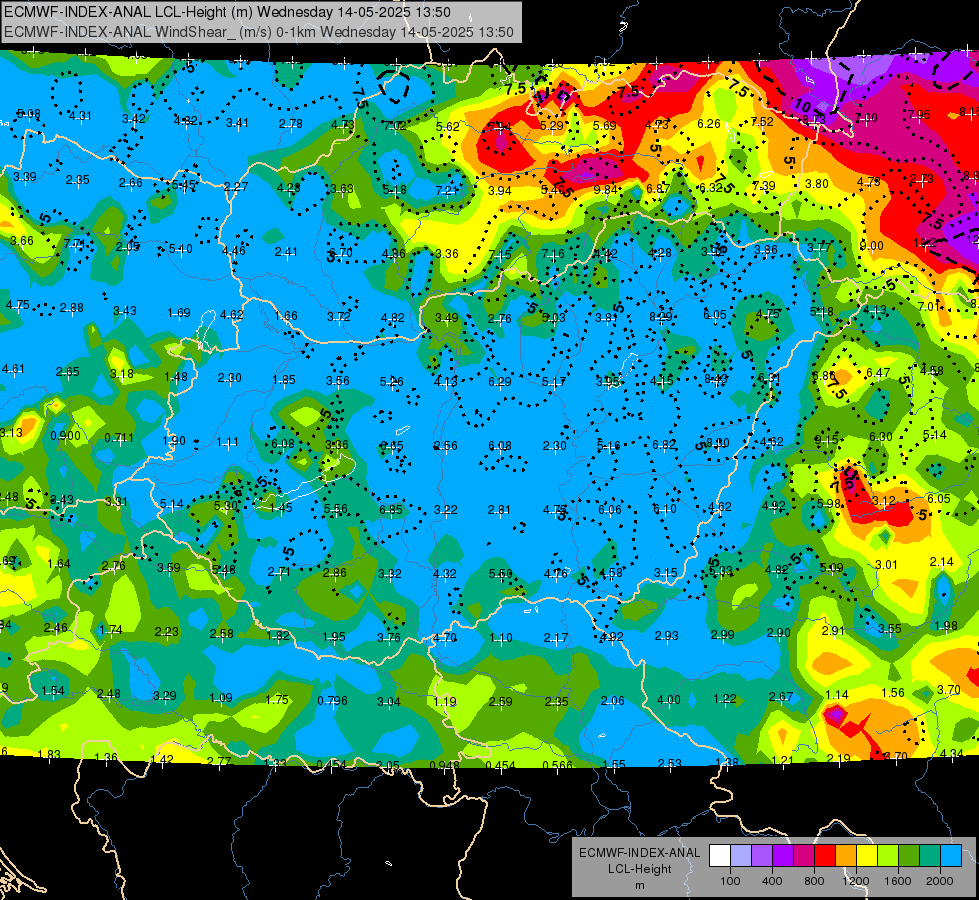Click the legend label '1200'
Viewport: 979px width, 900px height.
(x=856, y=881)
